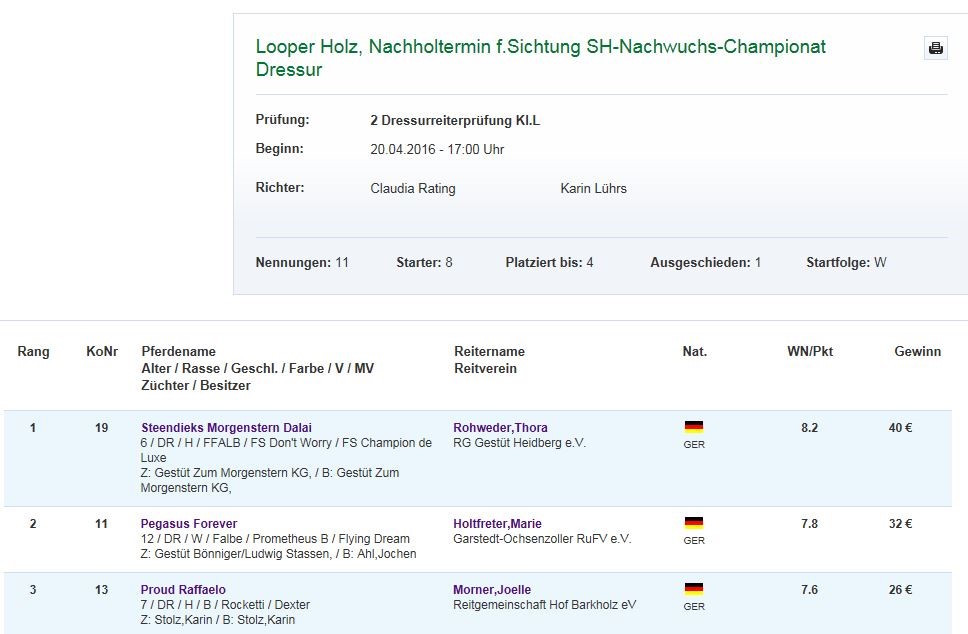Screen dimensions: 968x634
Task: Open rider link Morner,Joelle
Action: (492, 590)
